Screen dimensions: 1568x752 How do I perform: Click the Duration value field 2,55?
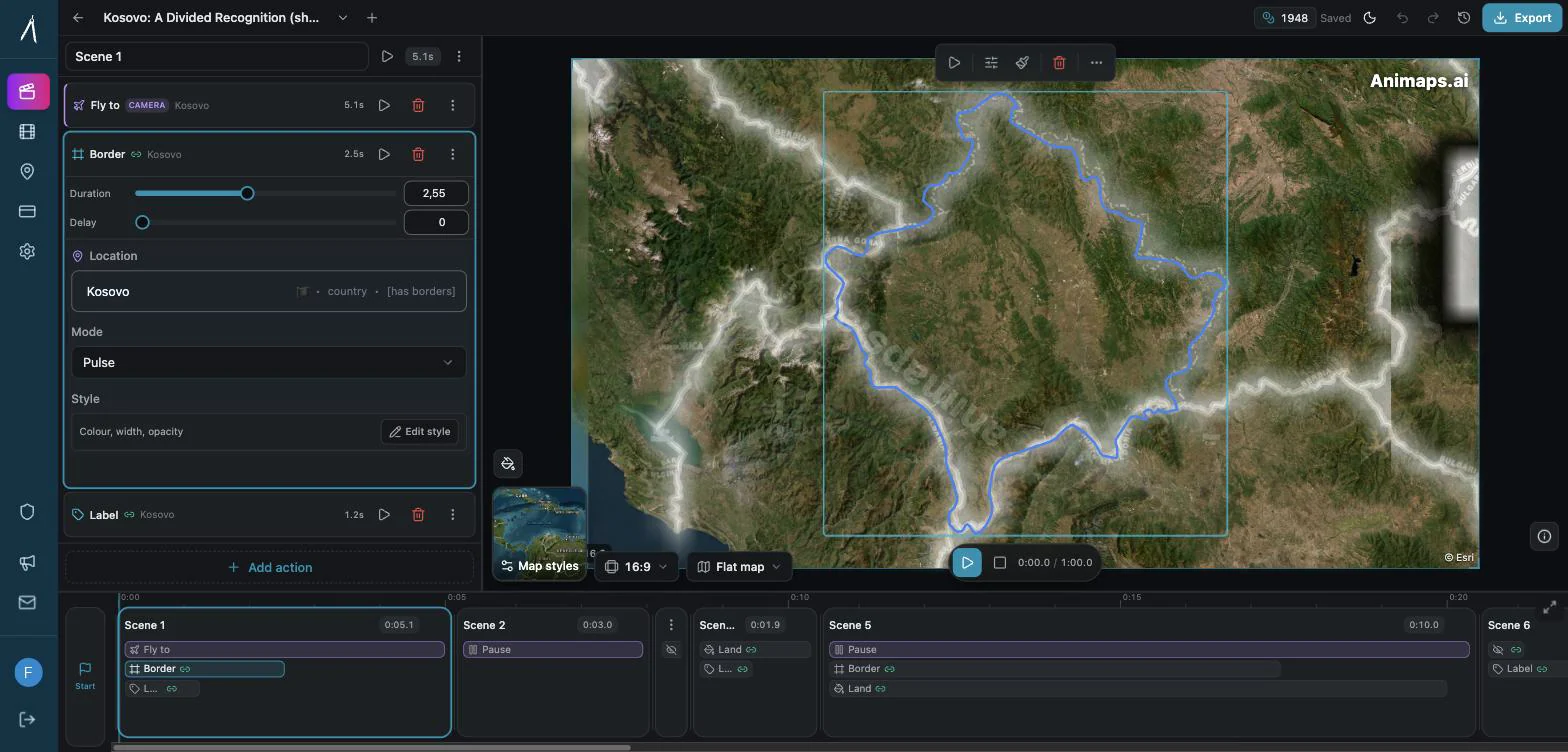click(436, 193)
